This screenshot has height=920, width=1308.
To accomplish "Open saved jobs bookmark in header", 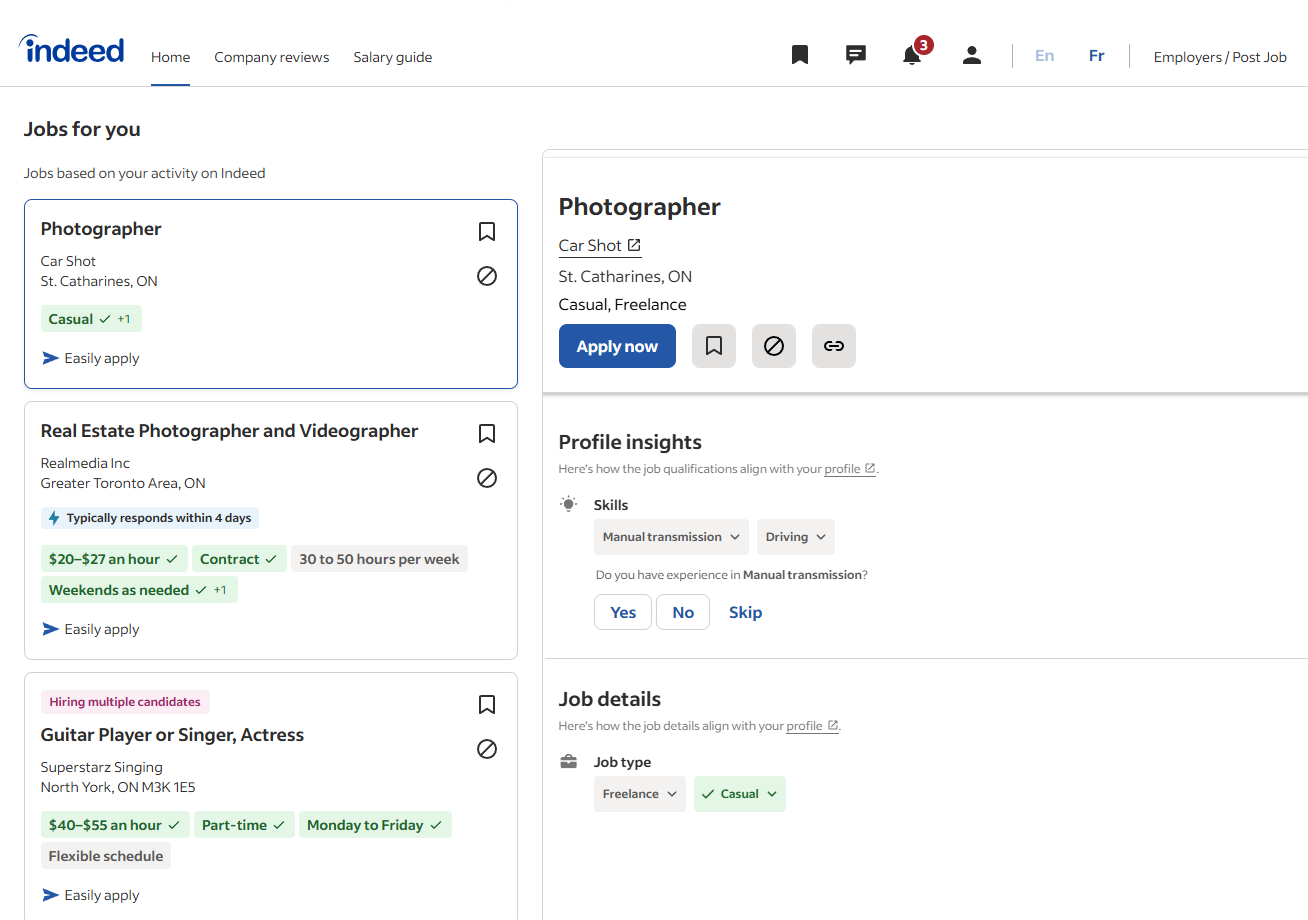I will click(x=800, y=55).
